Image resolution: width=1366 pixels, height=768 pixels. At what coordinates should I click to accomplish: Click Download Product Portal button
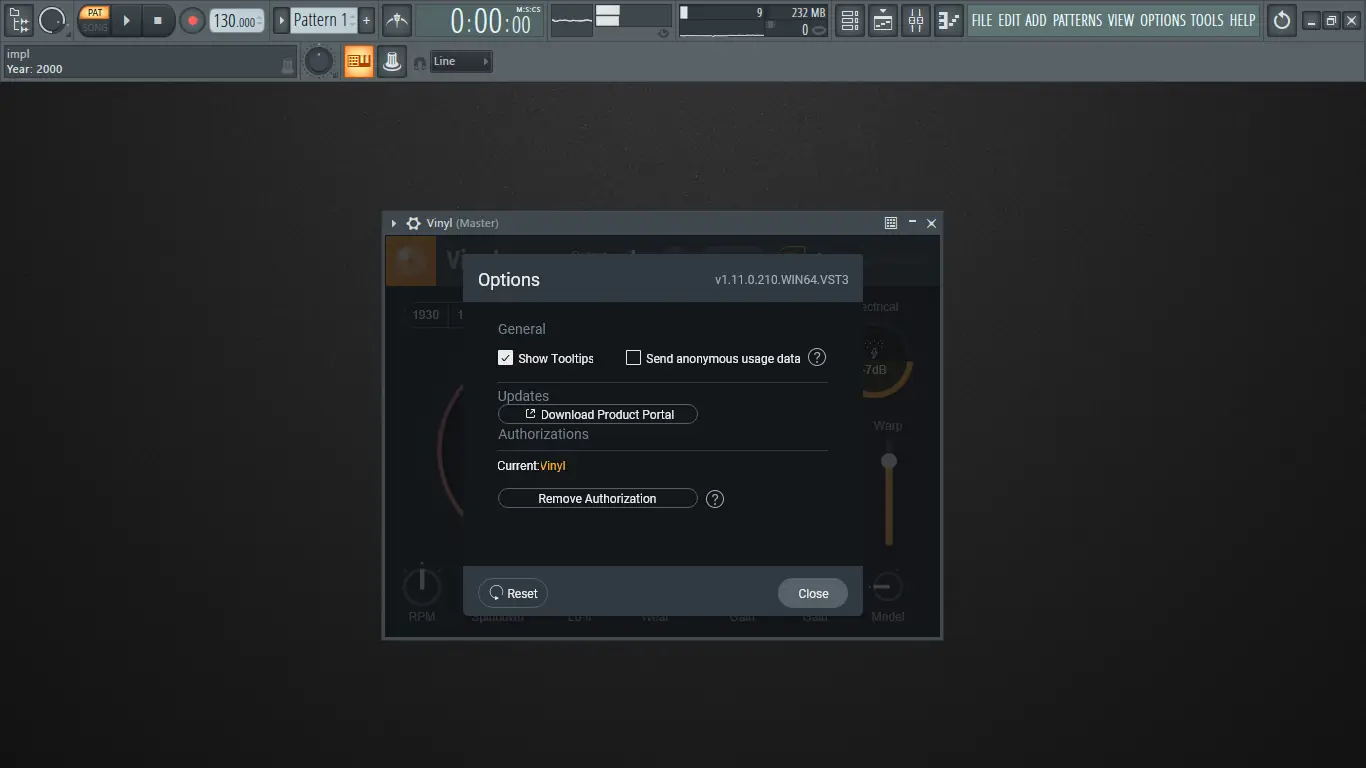(598, 414)
